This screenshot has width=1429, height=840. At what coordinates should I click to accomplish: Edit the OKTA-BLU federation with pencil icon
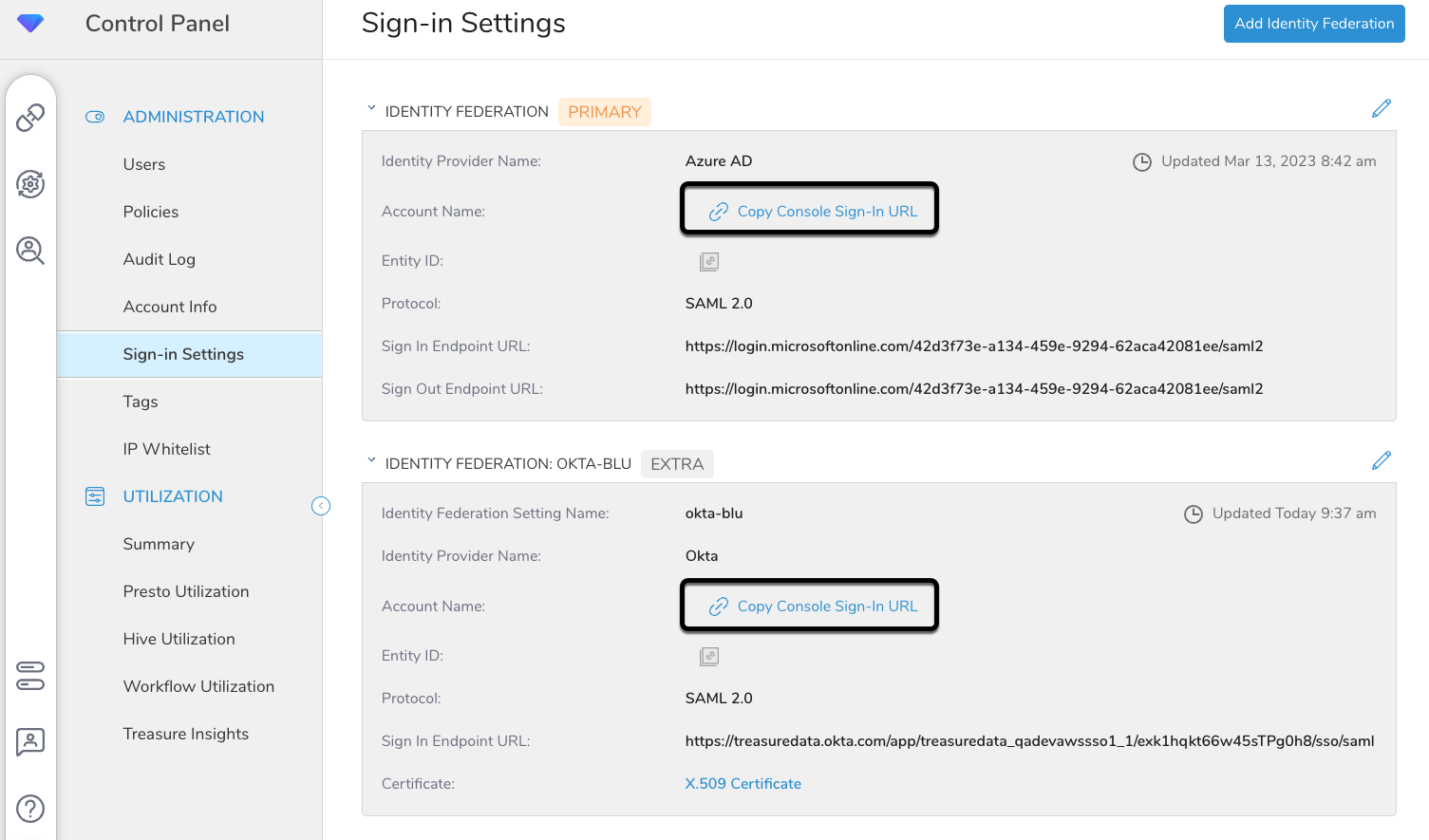coord(1382,461)
